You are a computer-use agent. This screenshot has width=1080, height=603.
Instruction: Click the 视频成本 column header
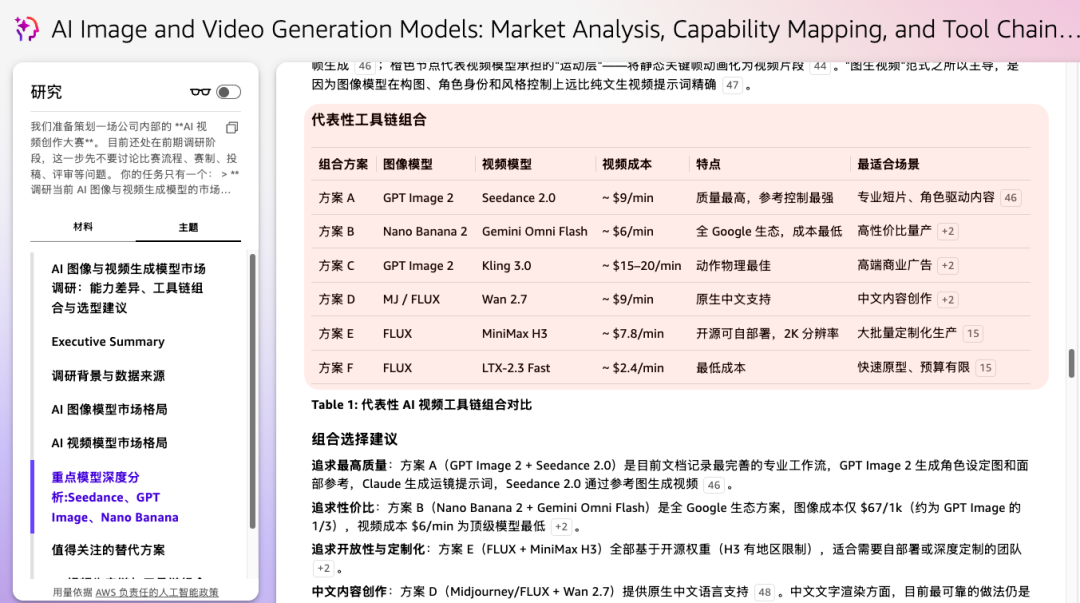627,164
